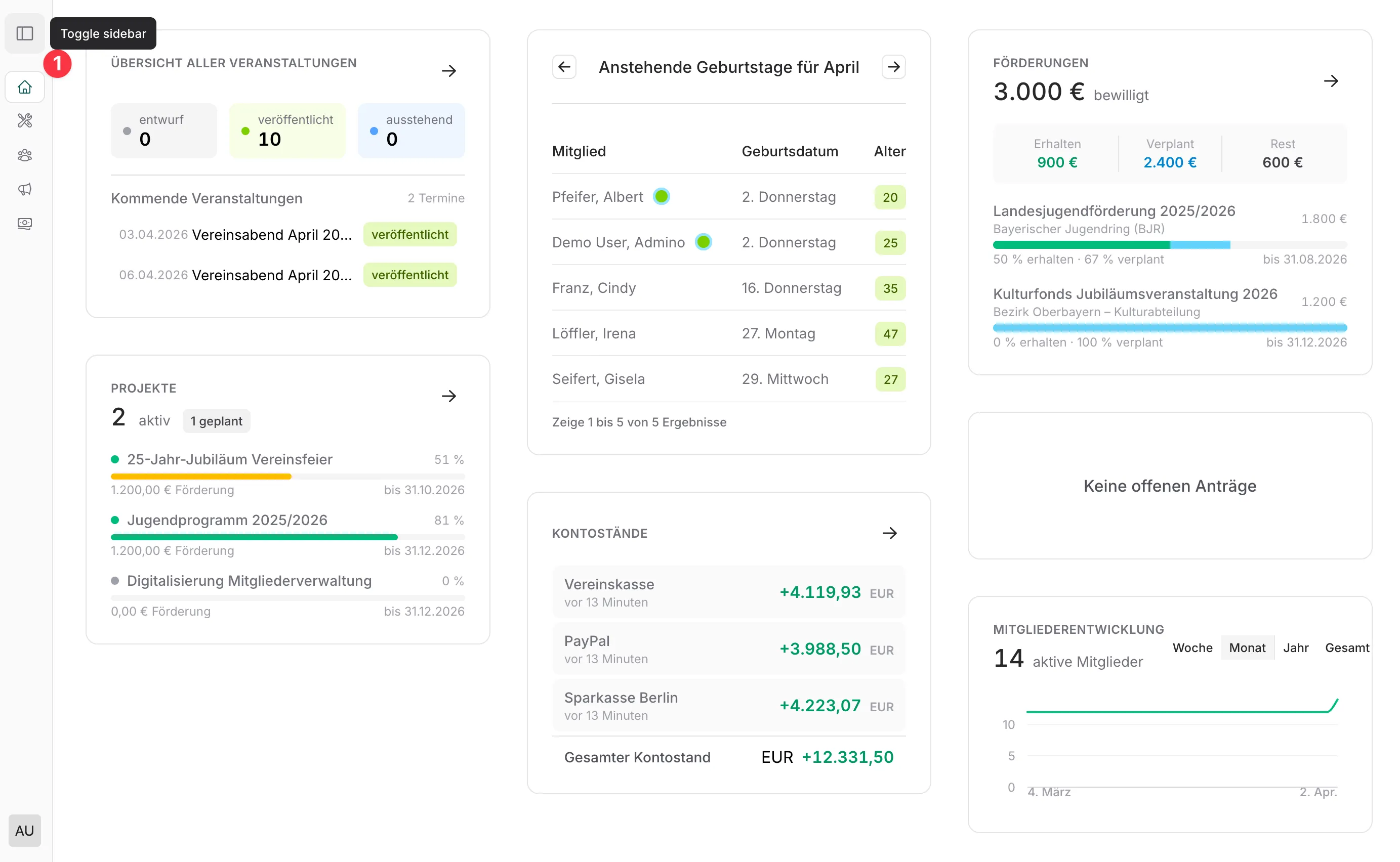Open finances via the money icon

(24, 224)
